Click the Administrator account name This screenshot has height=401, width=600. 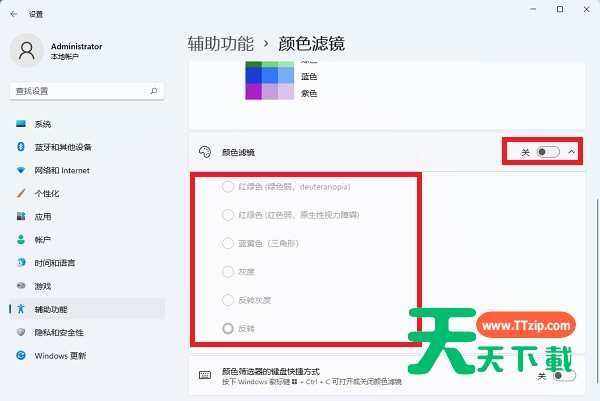pyautogui.click(x=77, y=46)
